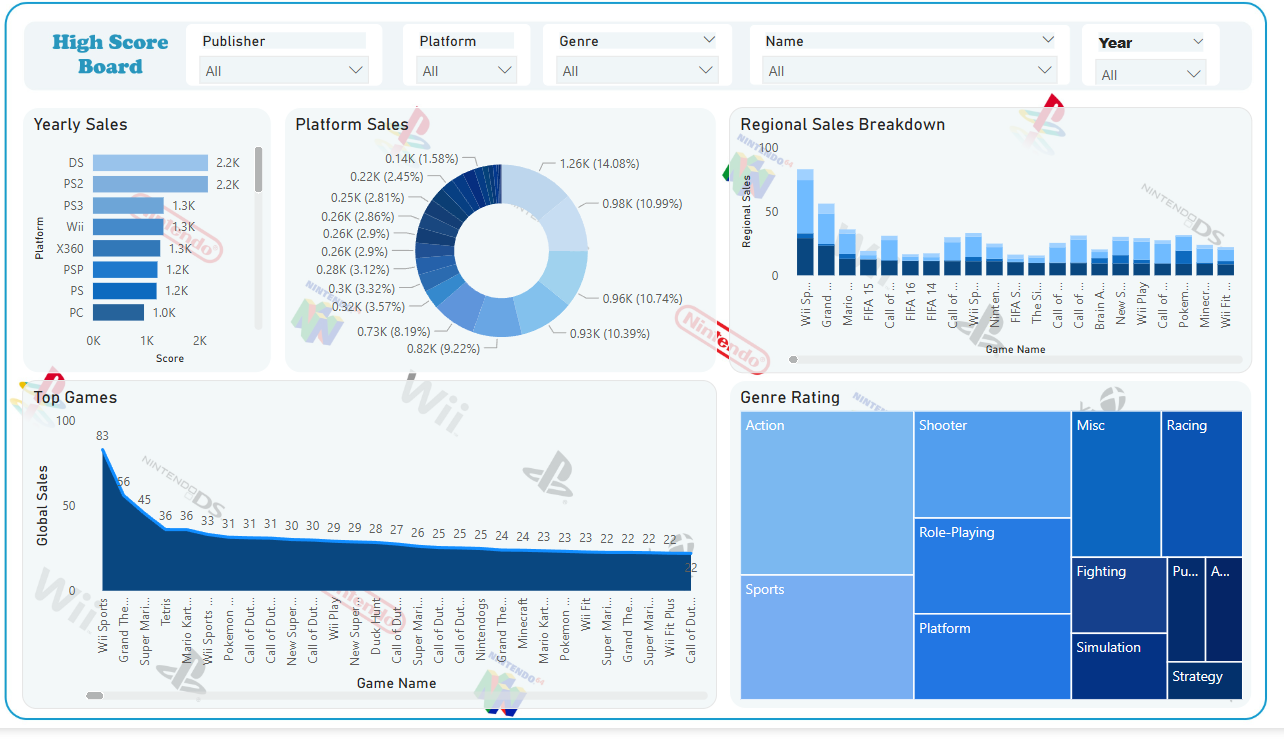Click the chevron beside the Name header
Viewport: 1284px width, 739px height.
click(x=1048, y=40)
